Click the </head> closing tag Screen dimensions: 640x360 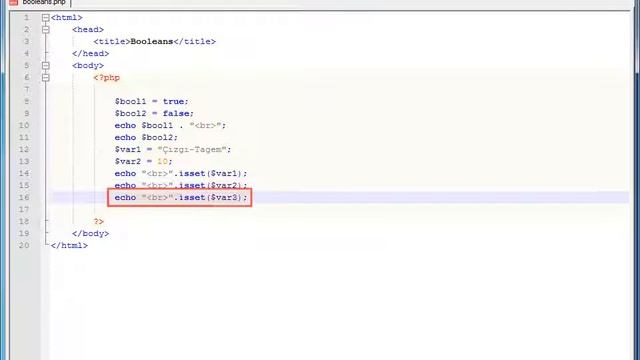pyautogui.click(x=90, y=53)
